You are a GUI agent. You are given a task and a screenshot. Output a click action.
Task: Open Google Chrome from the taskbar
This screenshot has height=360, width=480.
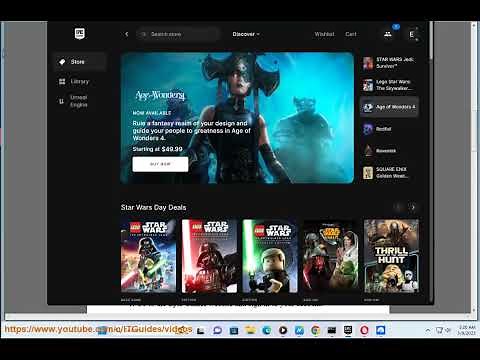tap(315, 330)
